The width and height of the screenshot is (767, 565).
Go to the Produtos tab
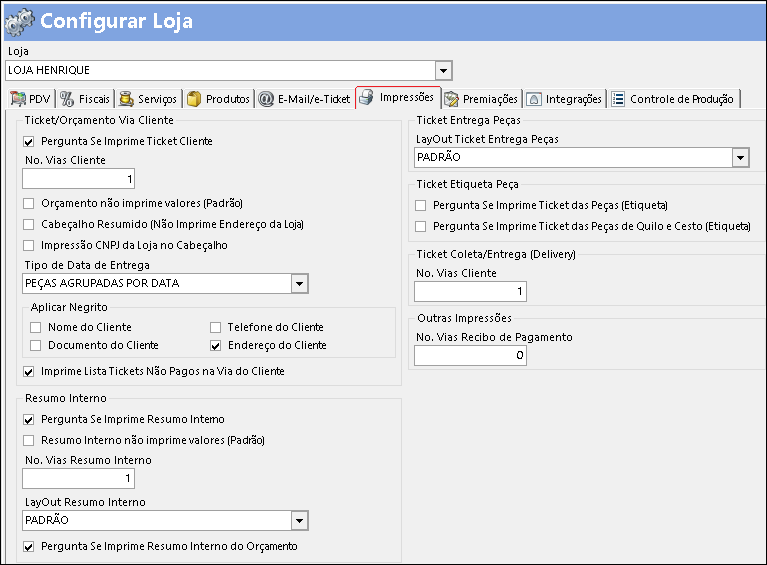pos(219,99)
